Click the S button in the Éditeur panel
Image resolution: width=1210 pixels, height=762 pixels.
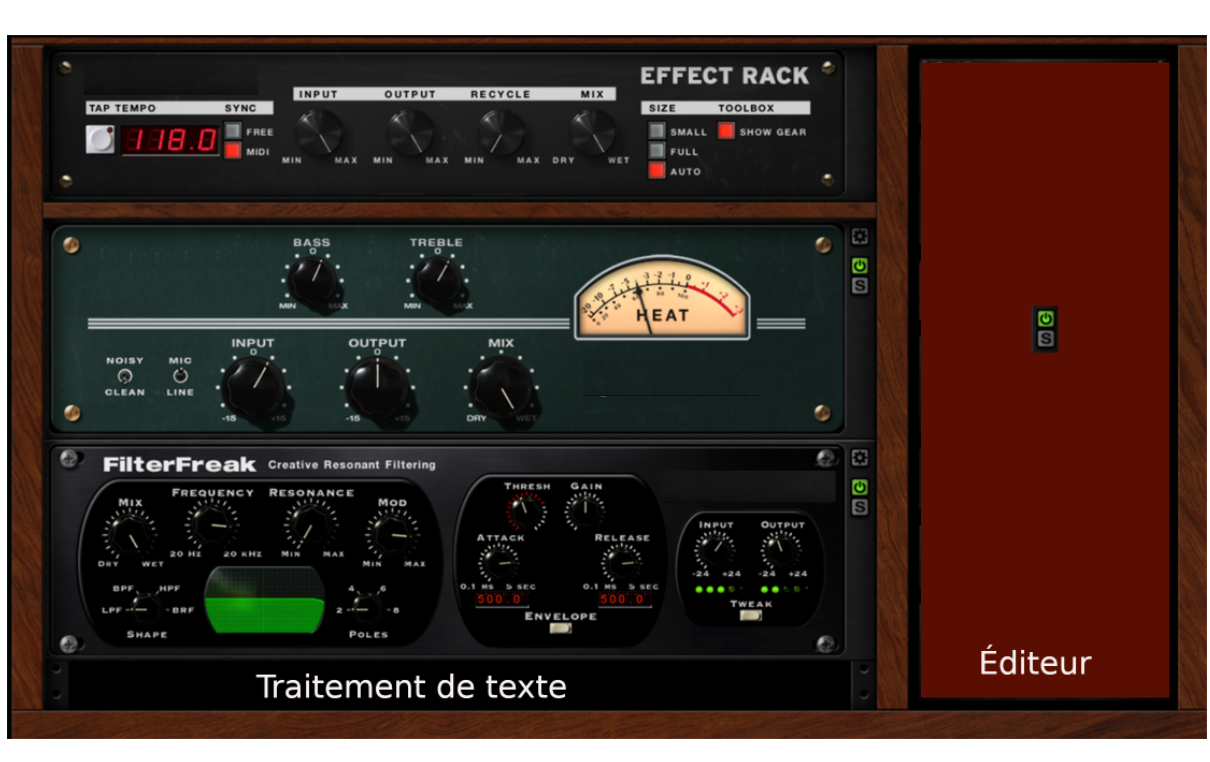[1045, 339]
